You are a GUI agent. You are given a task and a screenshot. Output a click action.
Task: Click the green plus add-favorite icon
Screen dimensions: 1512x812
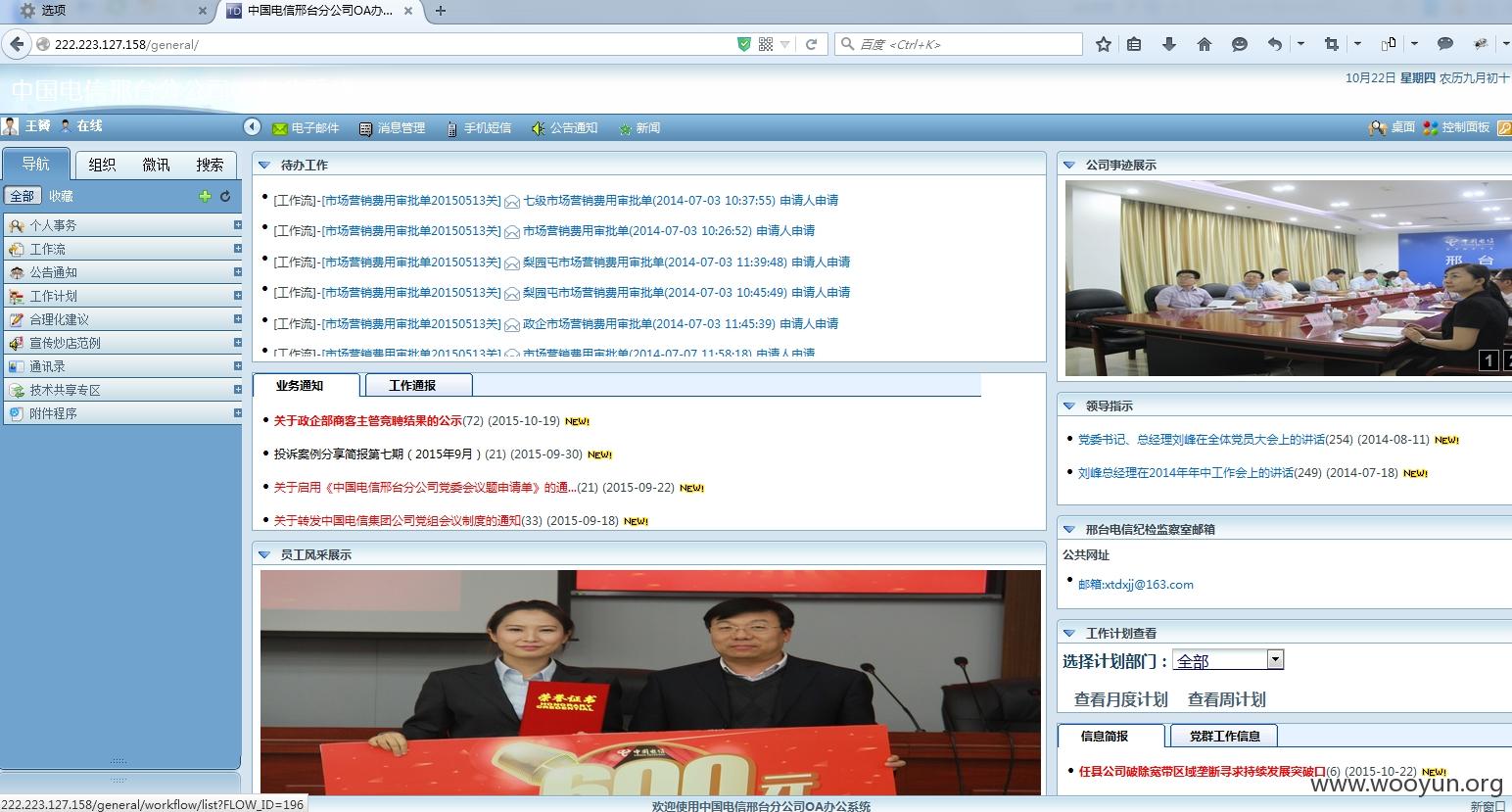point(205,196)
